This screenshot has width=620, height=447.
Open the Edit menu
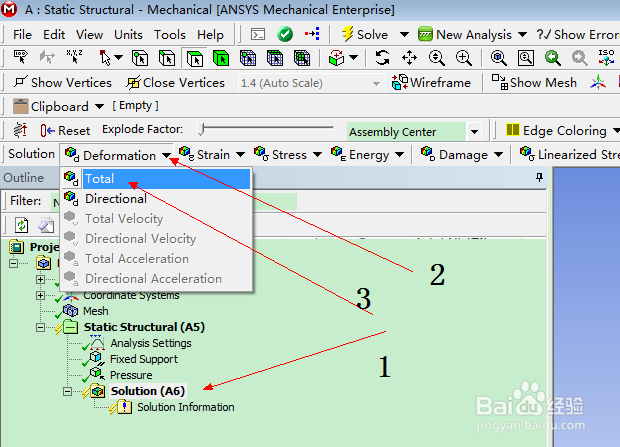(54, 35)
